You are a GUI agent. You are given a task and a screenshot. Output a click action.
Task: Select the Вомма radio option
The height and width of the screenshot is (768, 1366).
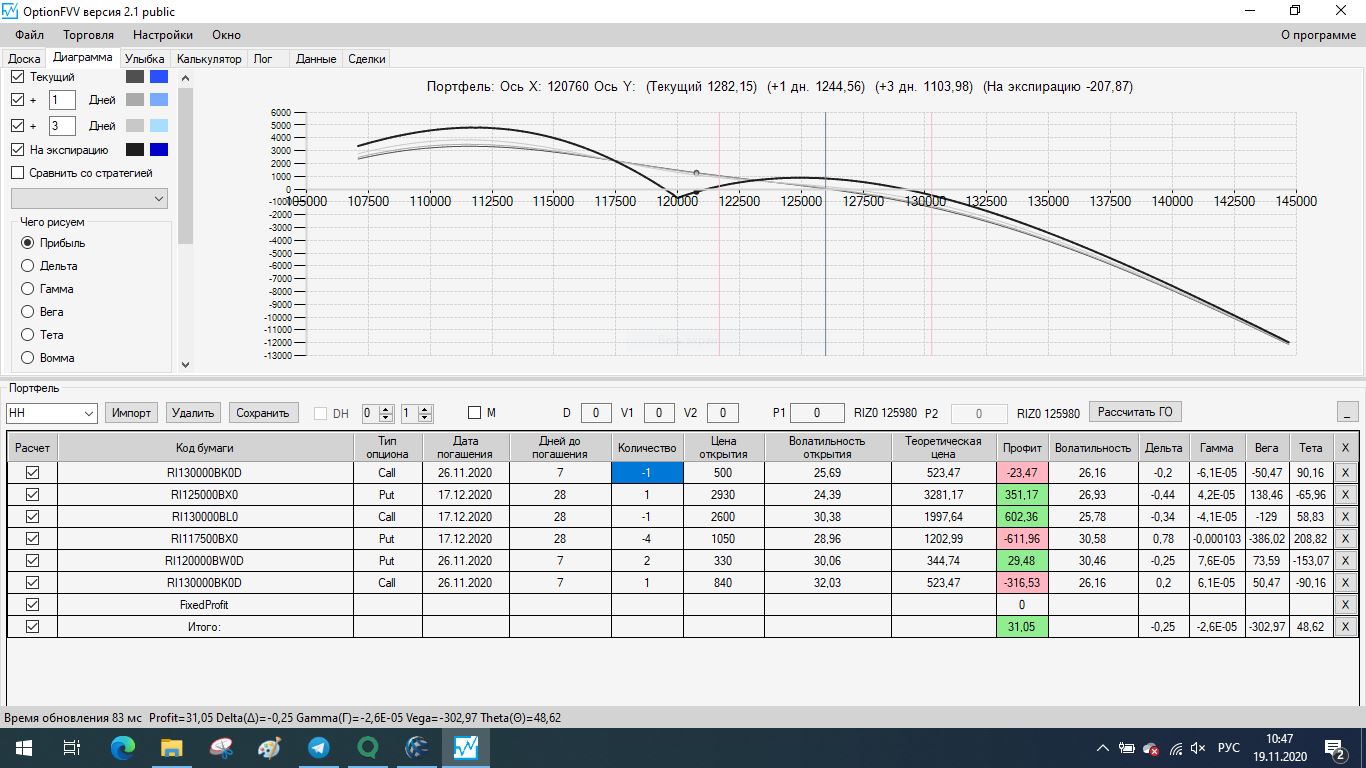[x=28, y=358]
